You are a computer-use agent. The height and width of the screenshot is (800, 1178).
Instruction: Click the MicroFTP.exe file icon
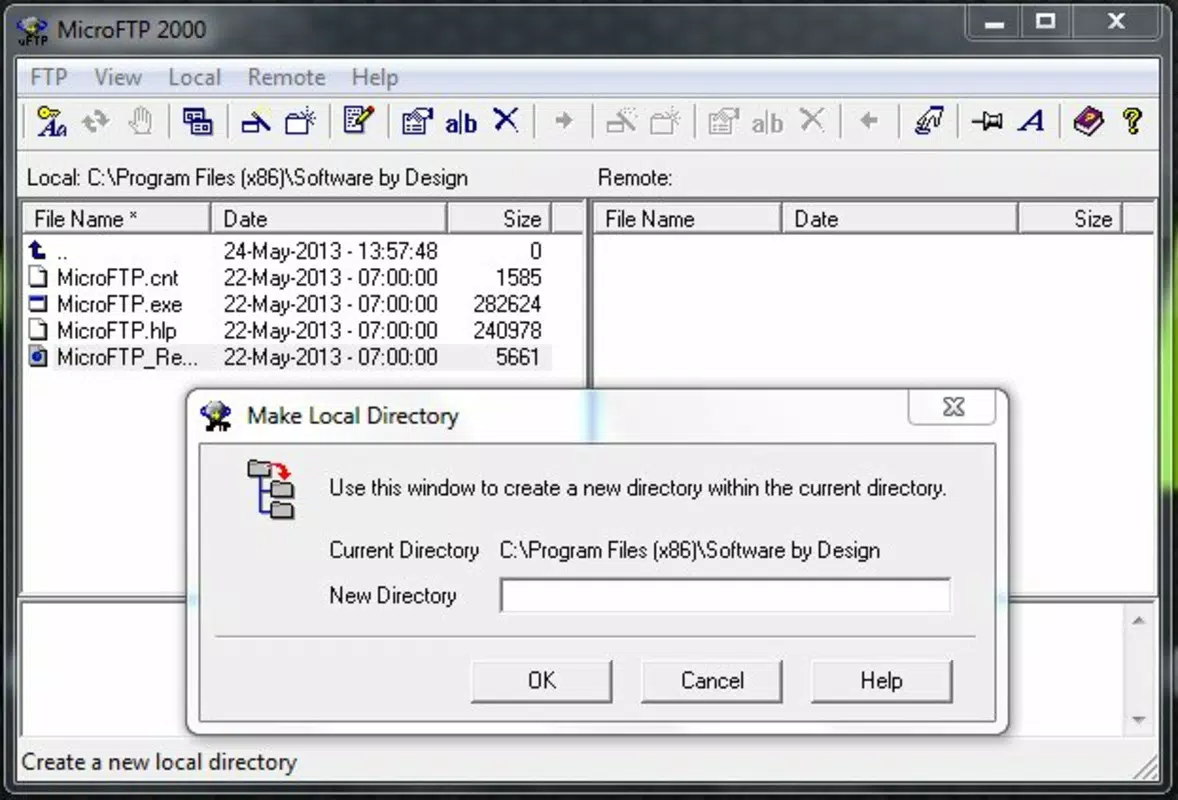[x=38, y=303]
